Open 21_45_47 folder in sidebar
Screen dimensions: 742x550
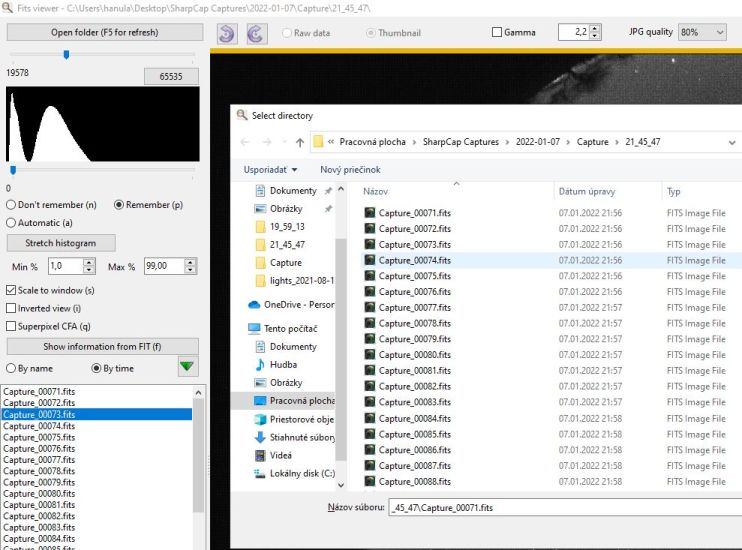coord(280,245)
